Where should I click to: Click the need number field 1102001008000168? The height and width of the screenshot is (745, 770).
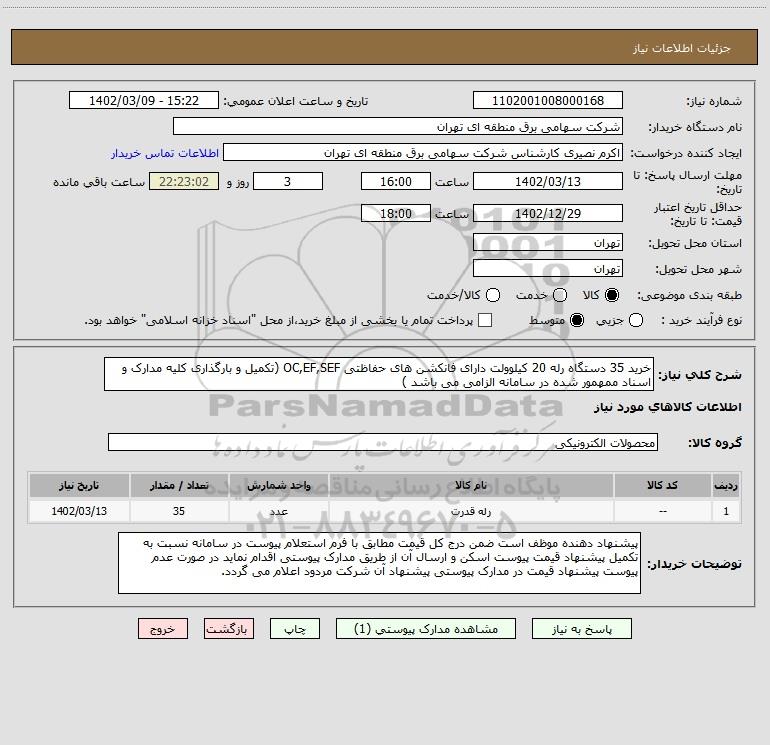click(x=548, y=100)
